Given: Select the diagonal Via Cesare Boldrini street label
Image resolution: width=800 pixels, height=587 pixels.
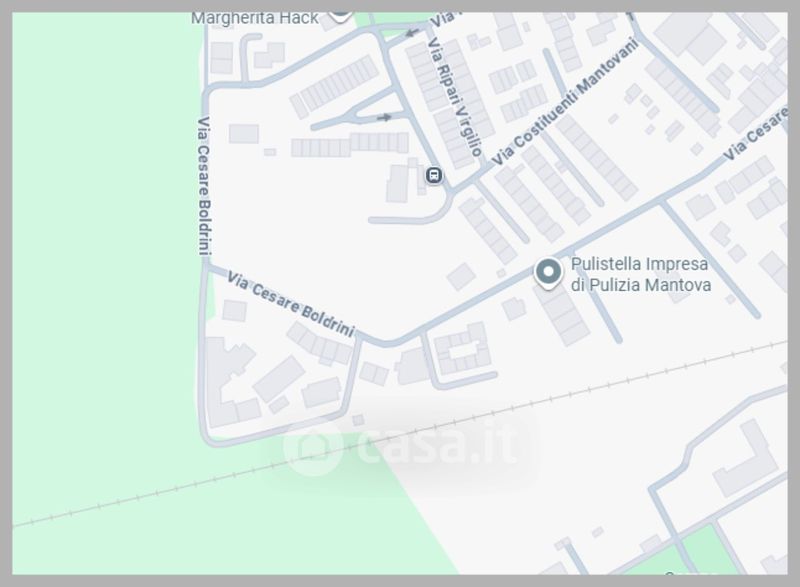Looking at the screenshot, I should tap(291, 304).
